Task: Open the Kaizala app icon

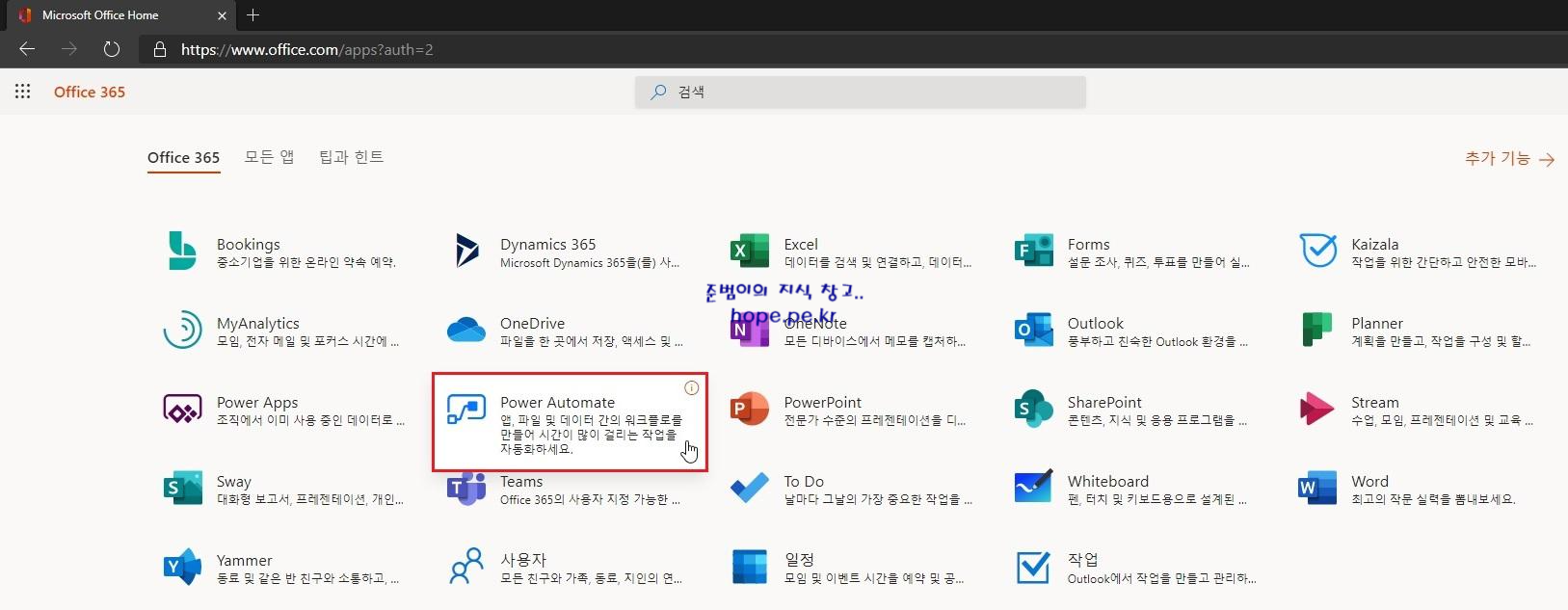Action: [x=1317, y=251]
